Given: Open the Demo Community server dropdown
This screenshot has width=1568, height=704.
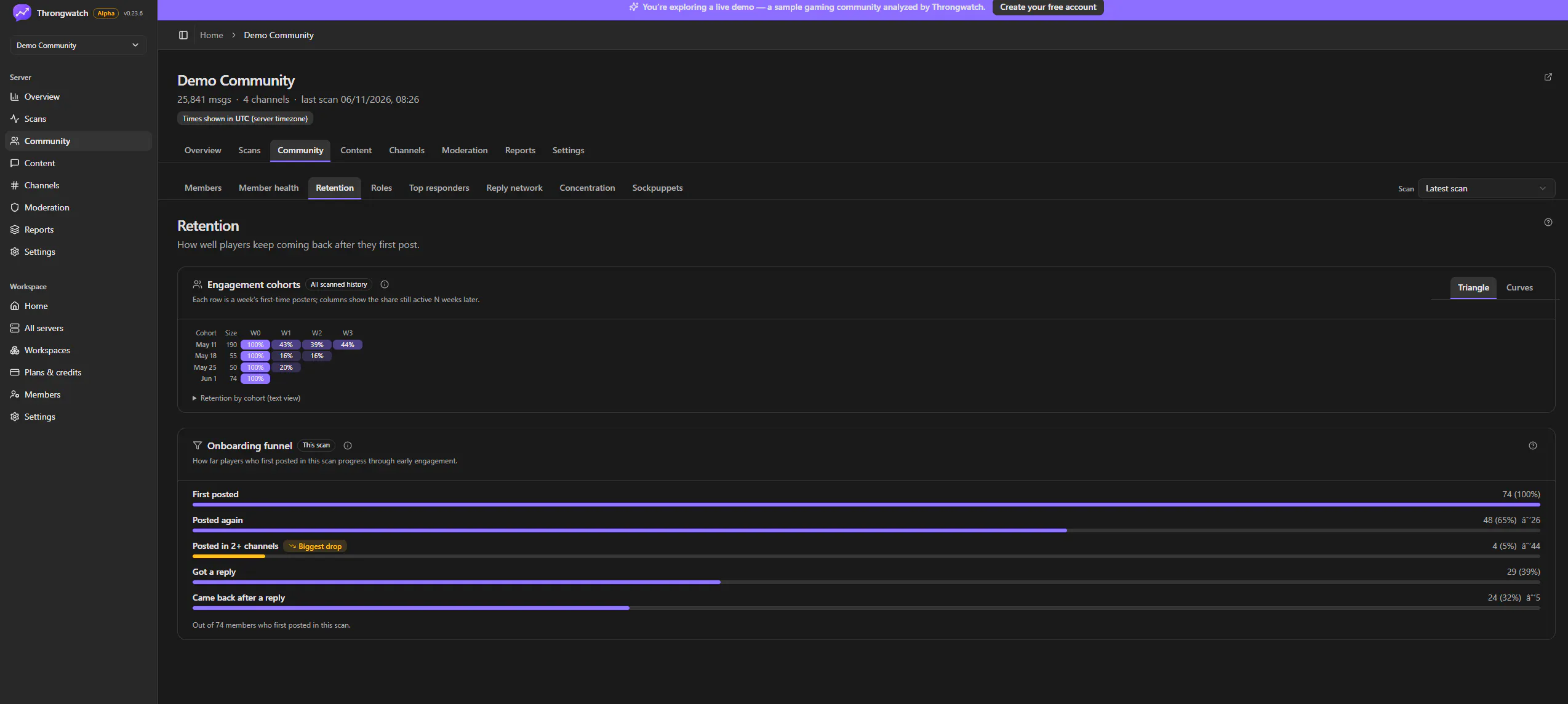Looking at the screenshot, I should coord(78,45).
